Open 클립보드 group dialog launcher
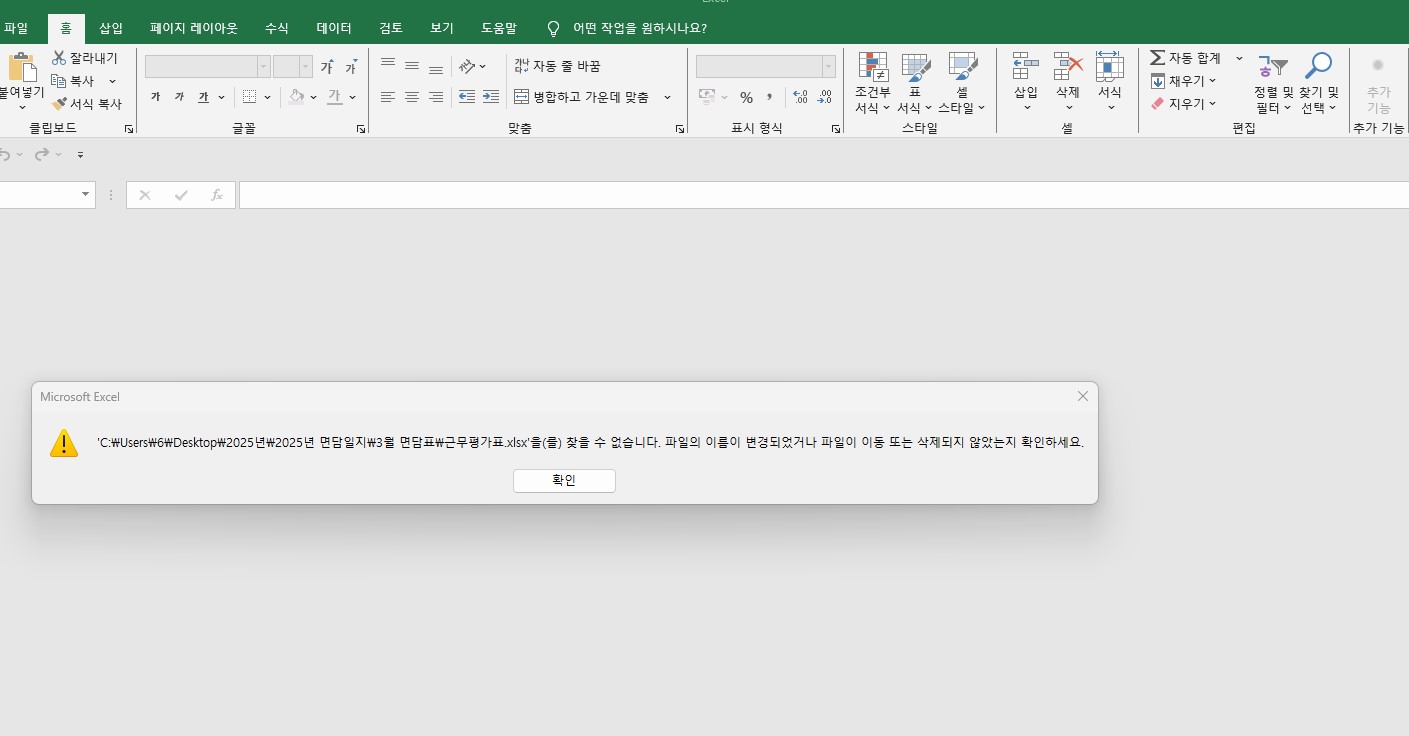 128,129
